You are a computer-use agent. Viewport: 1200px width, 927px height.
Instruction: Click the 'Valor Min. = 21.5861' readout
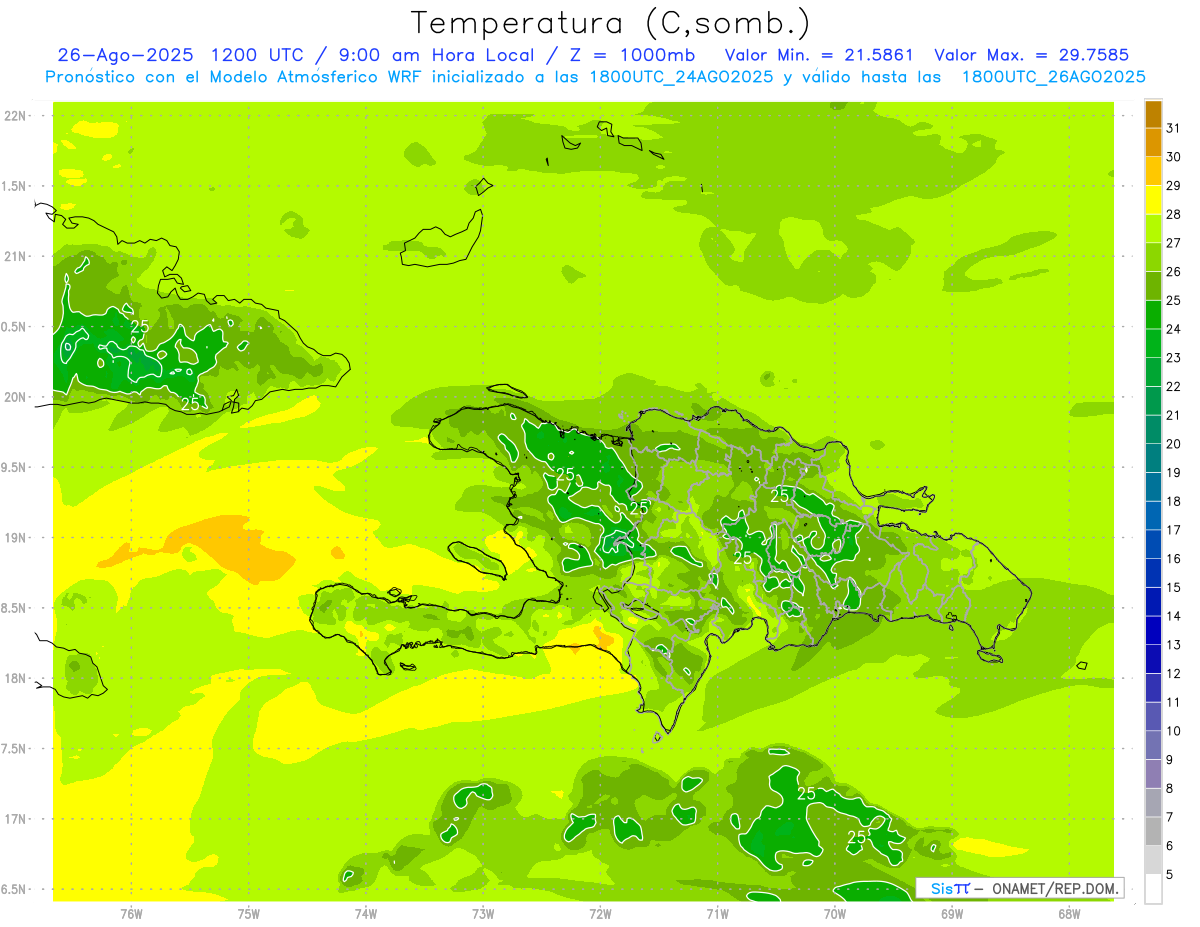click(819, 55)
